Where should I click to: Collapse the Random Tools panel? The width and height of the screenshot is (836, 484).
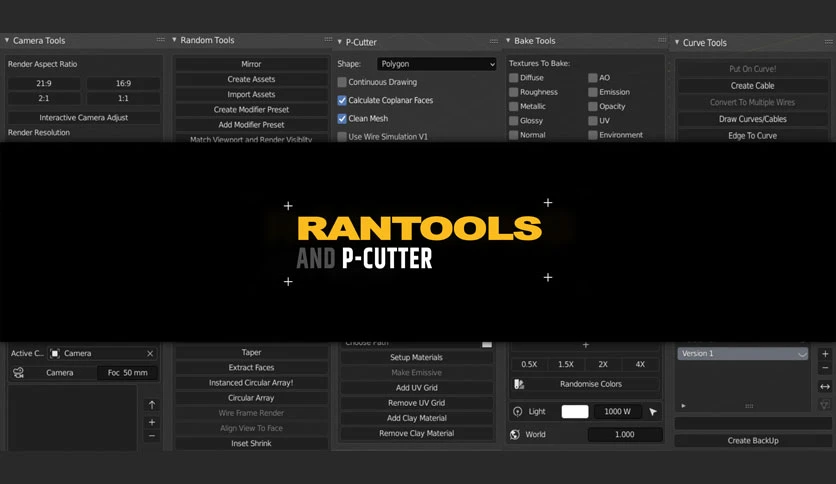tap(174, 39)
